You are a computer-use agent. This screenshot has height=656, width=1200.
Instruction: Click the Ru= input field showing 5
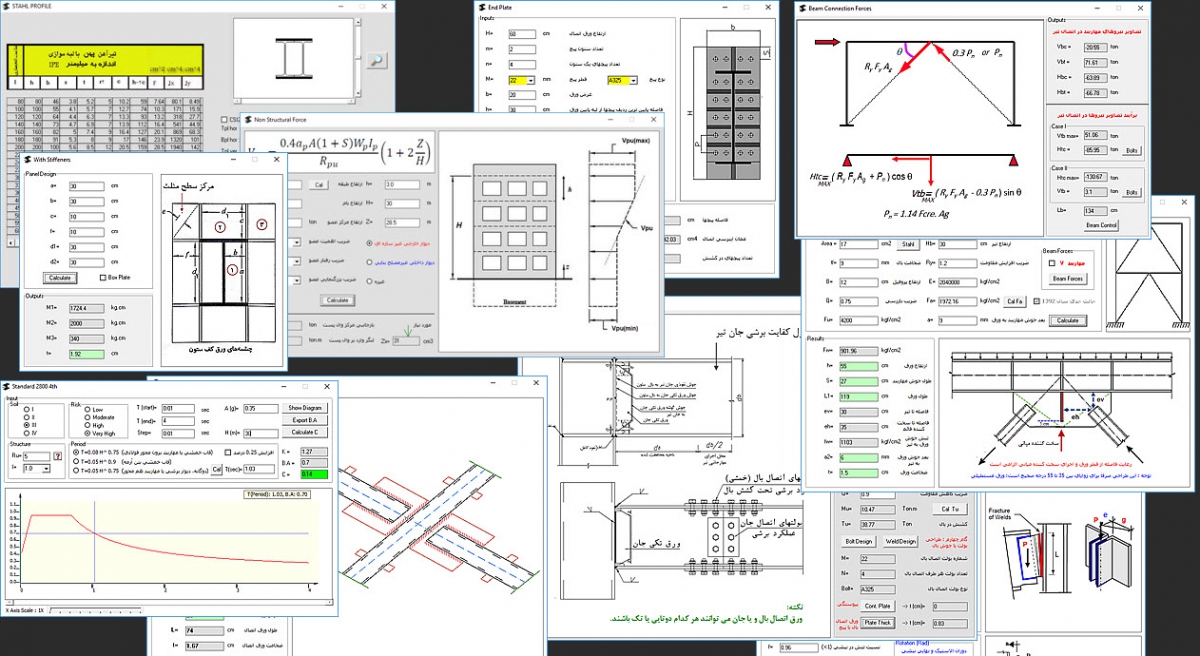(36, 456)
